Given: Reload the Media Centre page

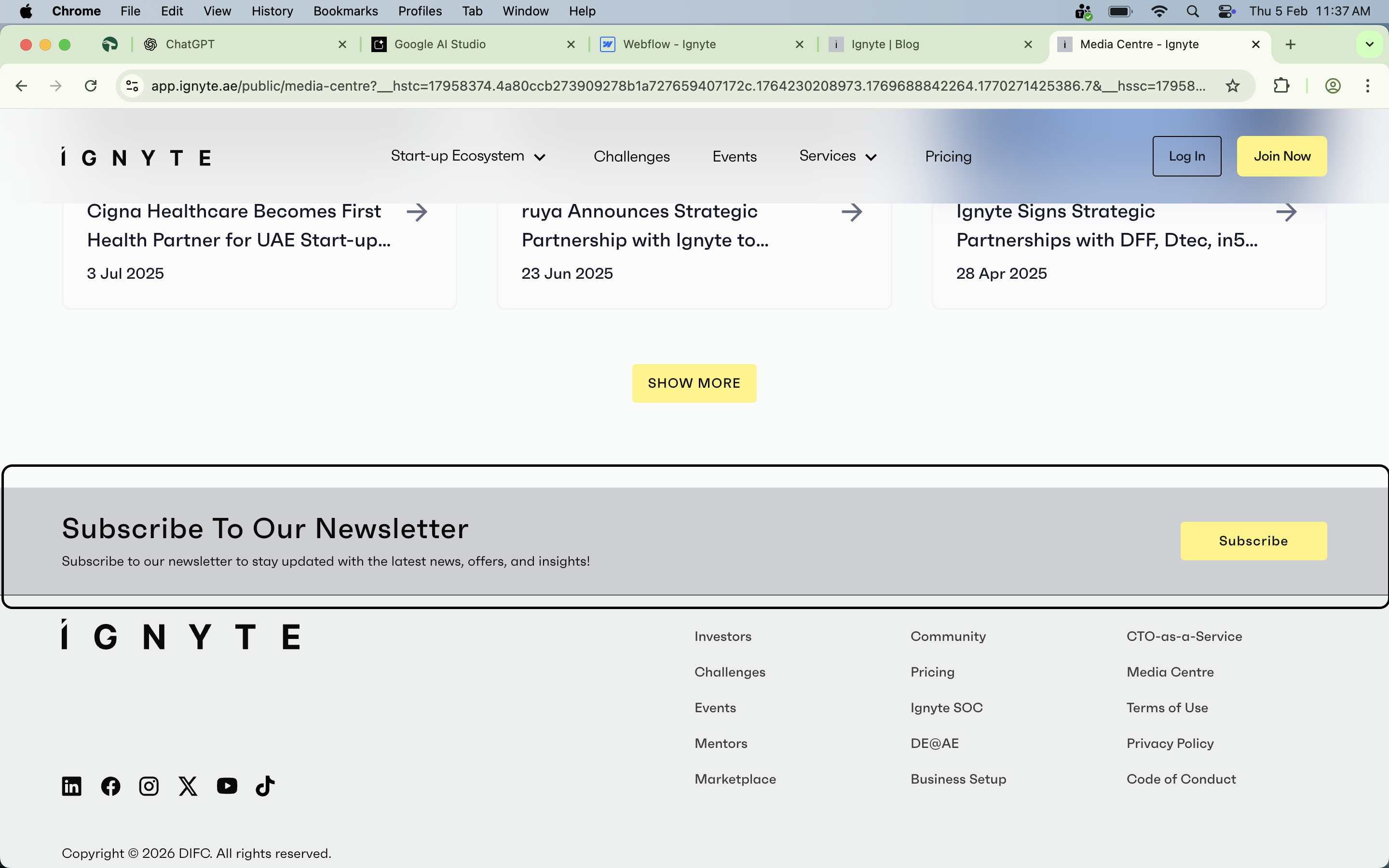Looking at the screenshot, I should [91, 86].
